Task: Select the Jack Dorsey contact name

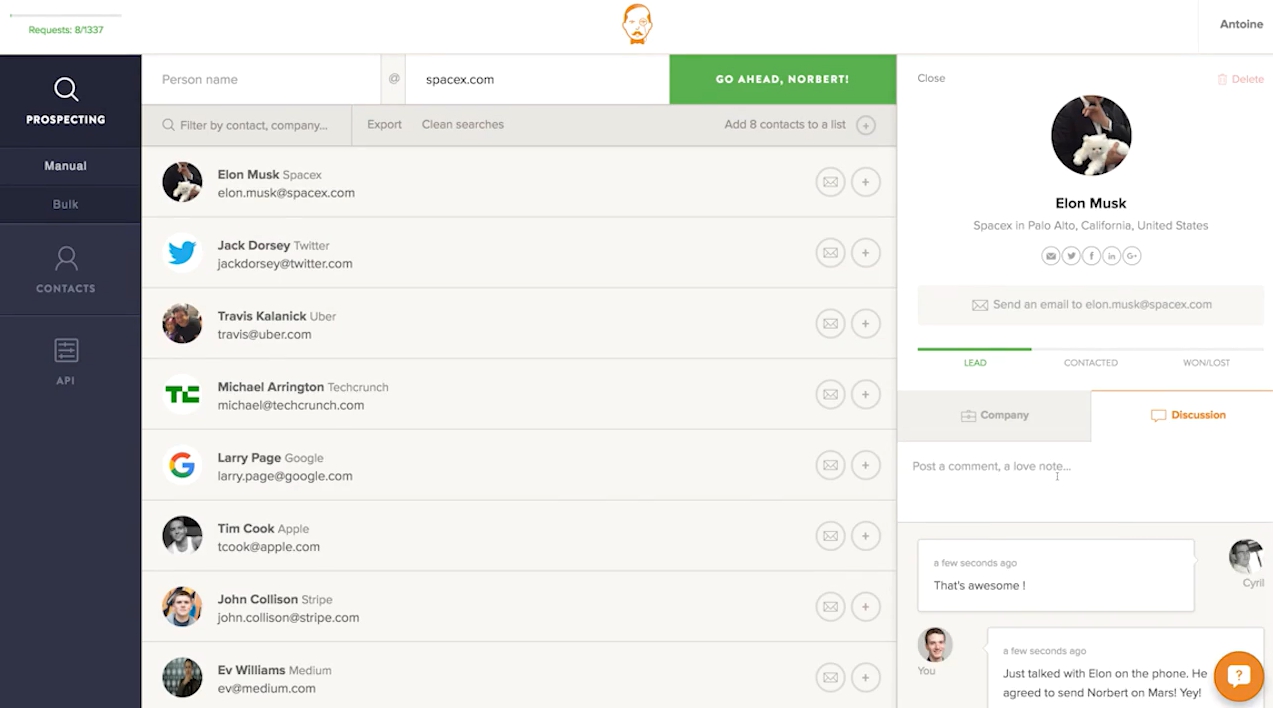Action: tap(254, 245)
